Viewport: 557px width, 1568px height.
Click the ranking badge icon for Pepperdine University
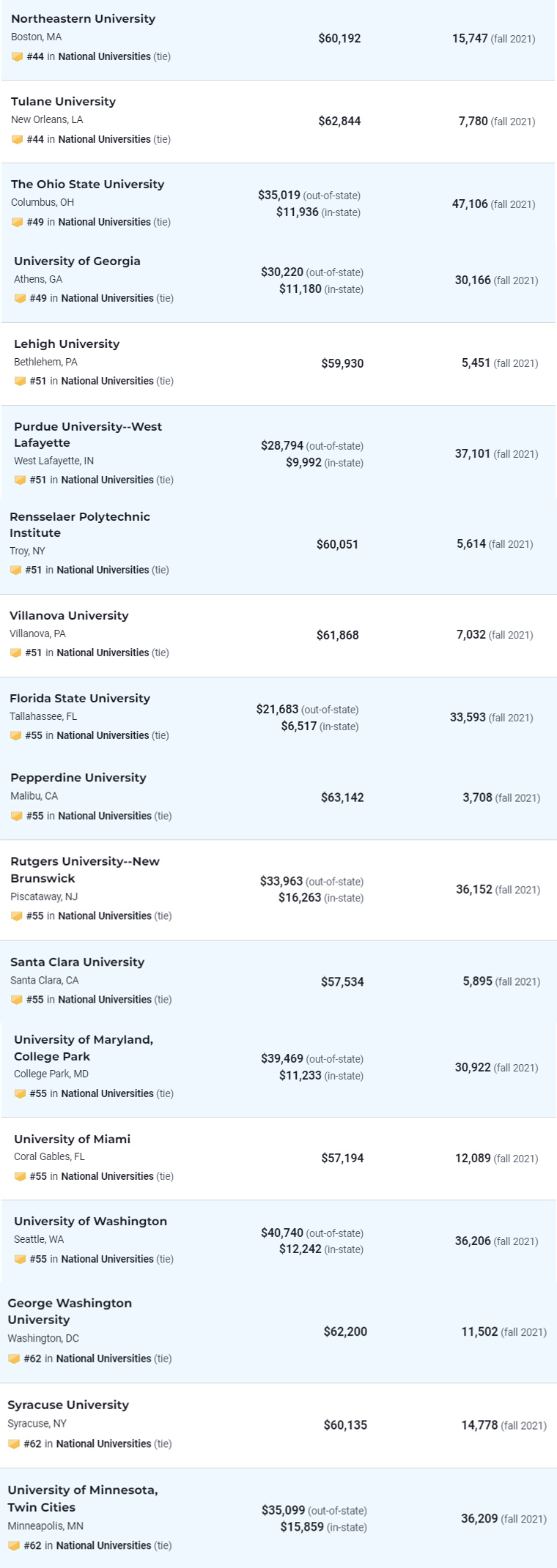point(17,816)
